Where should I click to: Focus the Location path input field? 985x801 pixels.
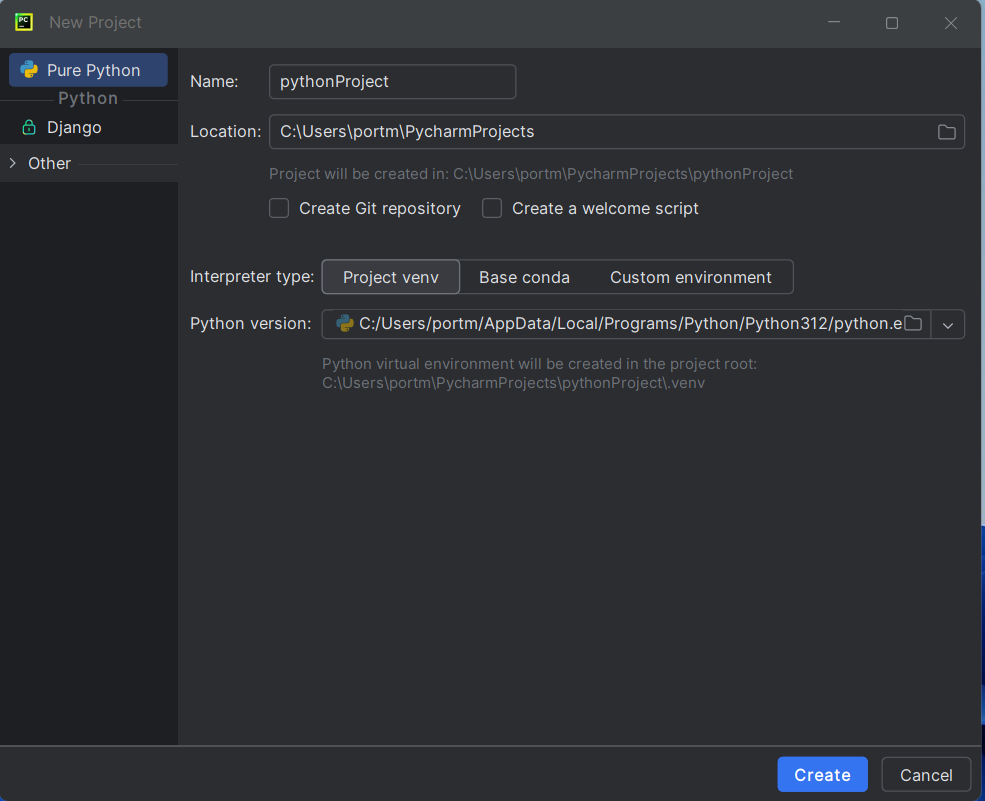coord(617,132)
